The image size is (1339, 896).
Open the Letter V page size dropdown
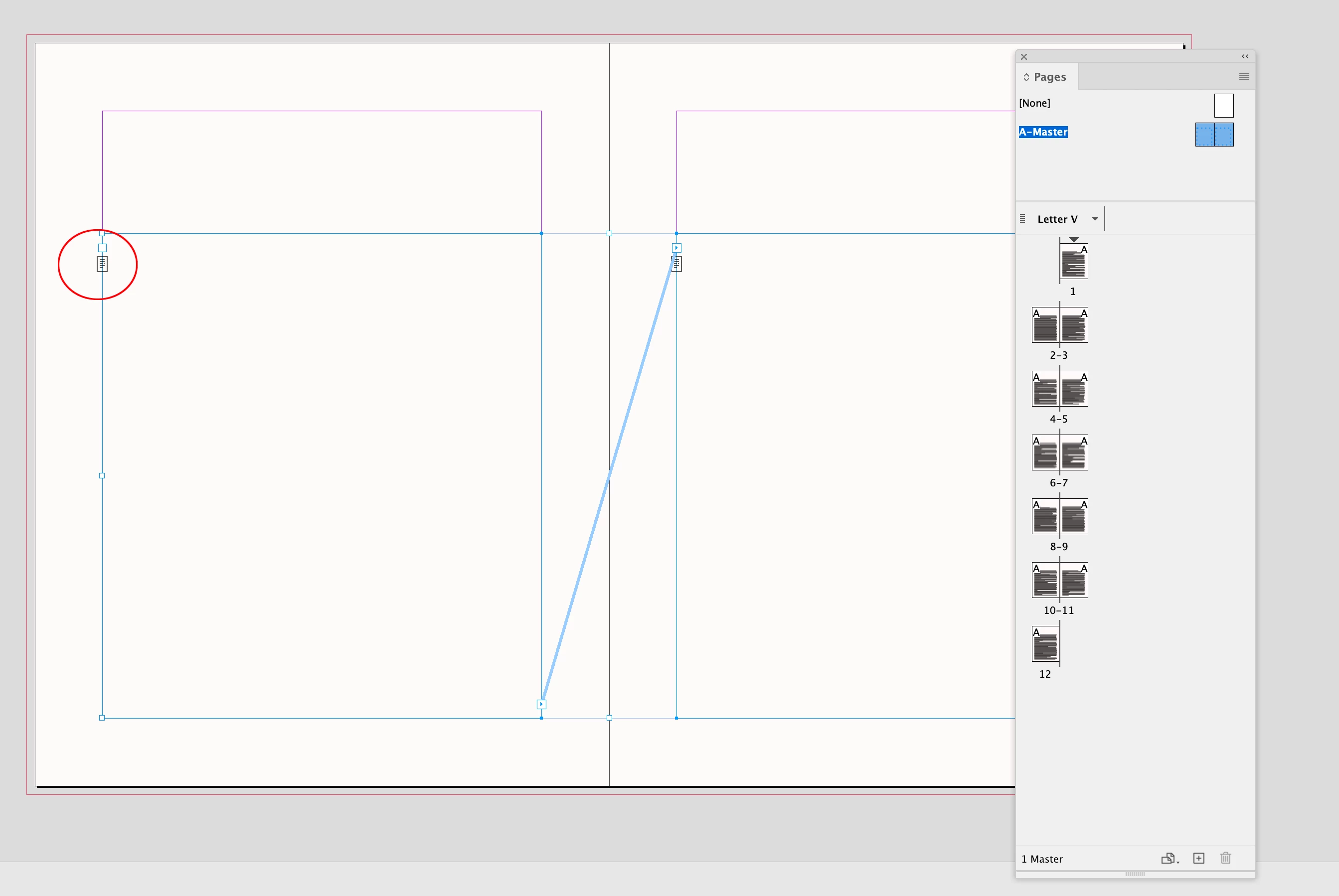(1095, 219)
